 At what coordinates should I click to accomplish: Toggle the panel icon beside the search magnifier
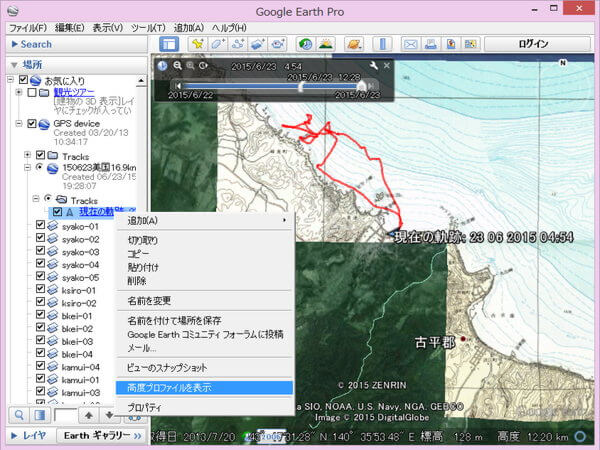(40, 415)
